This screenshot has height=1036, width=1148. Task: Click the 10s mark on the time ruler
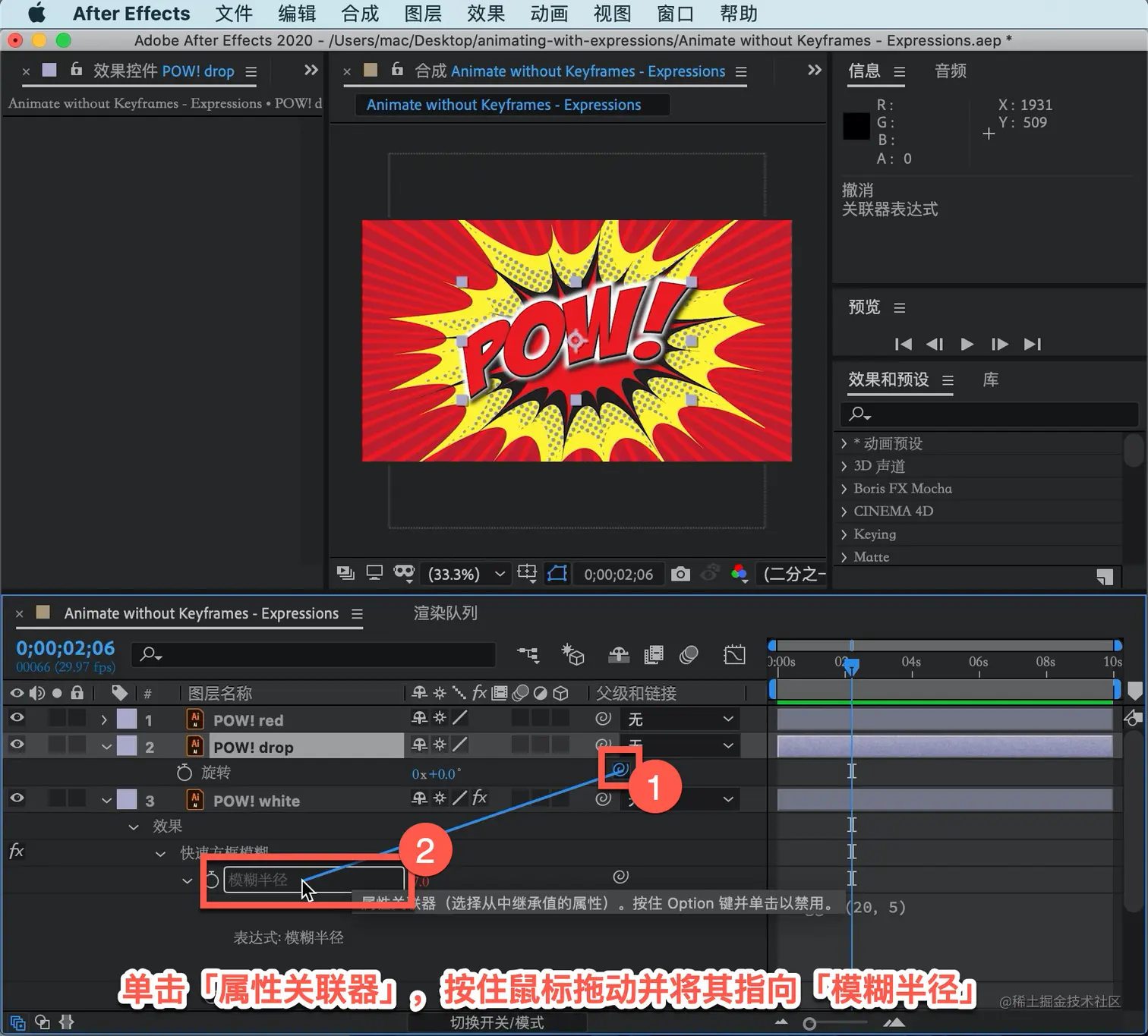(1112, 662)
